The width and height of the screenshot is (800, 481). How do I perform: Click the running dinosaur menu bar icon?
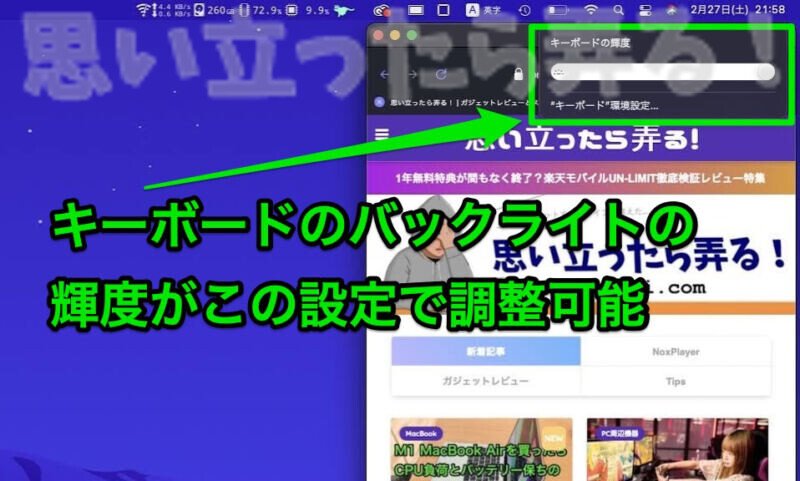pyautogui.click(x=344, y=10)
